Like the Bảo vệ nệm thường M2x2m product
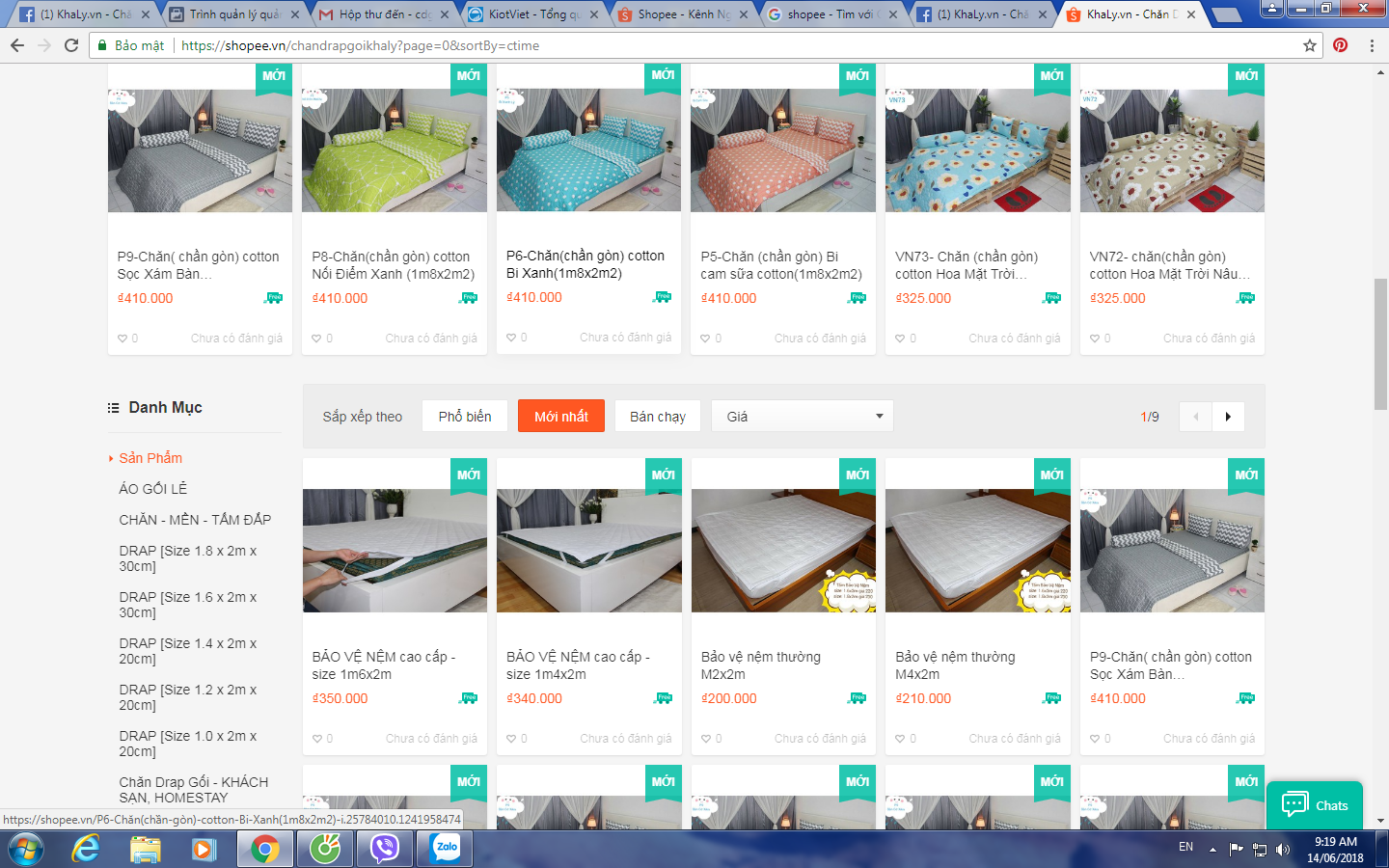 [x=706, y=739]
